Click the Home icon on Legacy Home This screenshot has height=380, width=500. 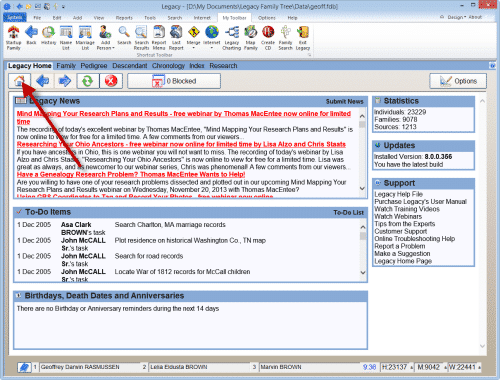(x=20, y=81)
